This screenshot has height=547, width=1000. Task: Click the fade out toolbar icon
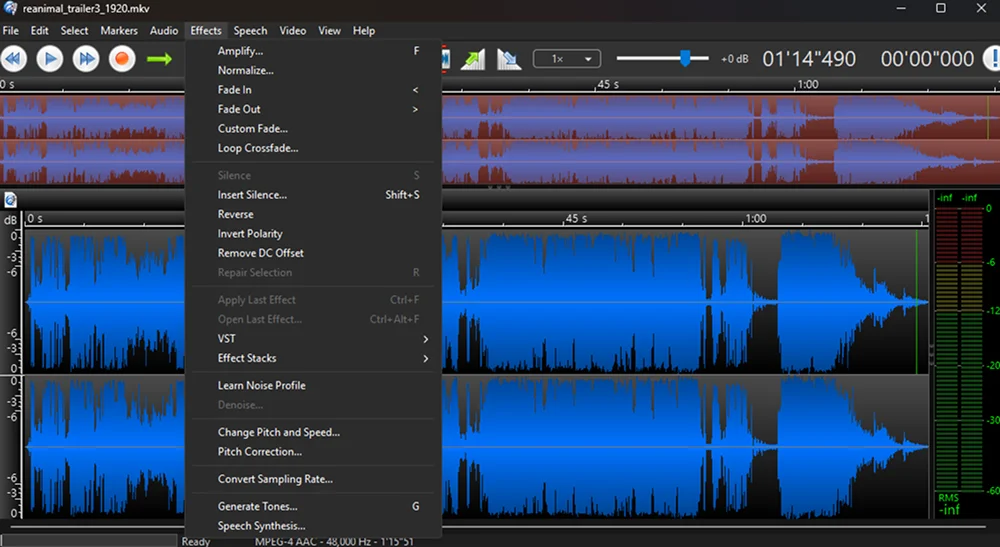[509, 60]
